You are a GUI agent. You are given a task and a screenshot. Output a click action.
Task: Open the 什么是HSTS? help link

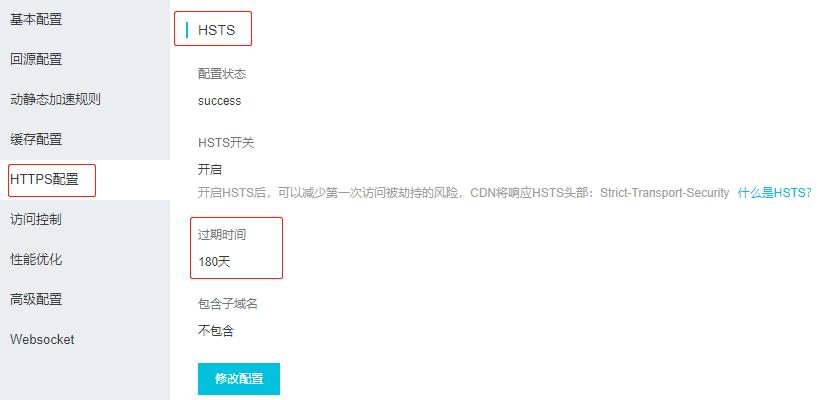775,193
